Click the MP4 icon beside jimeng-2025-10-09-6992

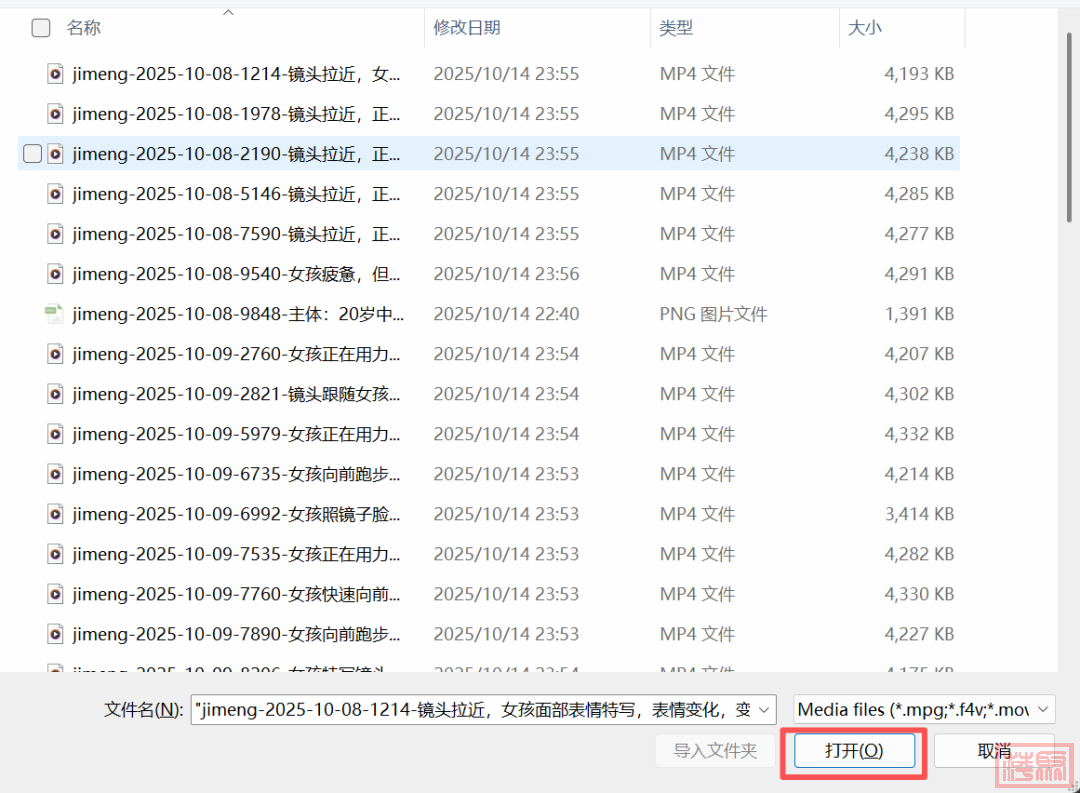56,514
